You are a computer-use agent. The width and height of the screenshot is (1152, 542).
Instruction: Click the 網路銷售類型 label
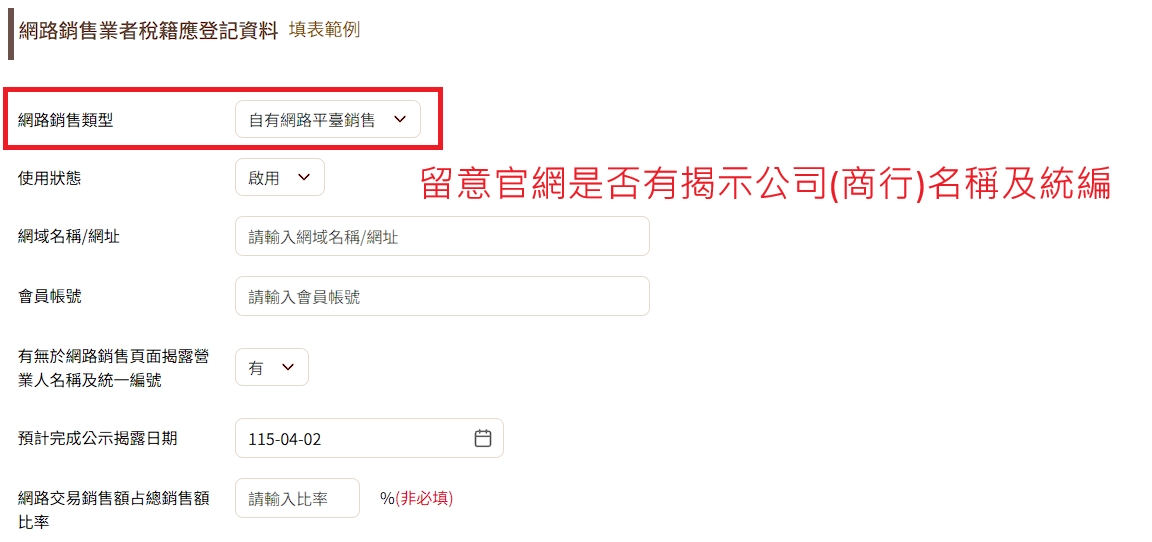pos(66,120)
